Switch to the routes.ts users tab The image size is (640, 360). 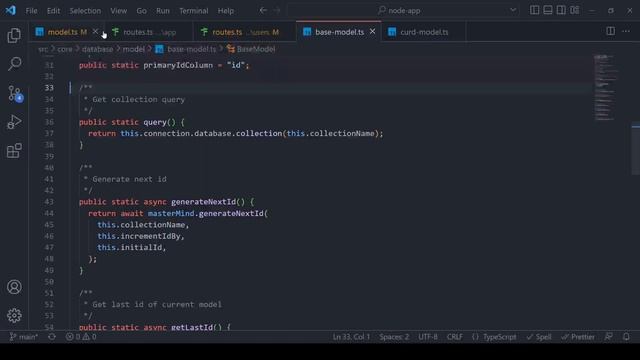pyautogui.click(x=245, y=32)
